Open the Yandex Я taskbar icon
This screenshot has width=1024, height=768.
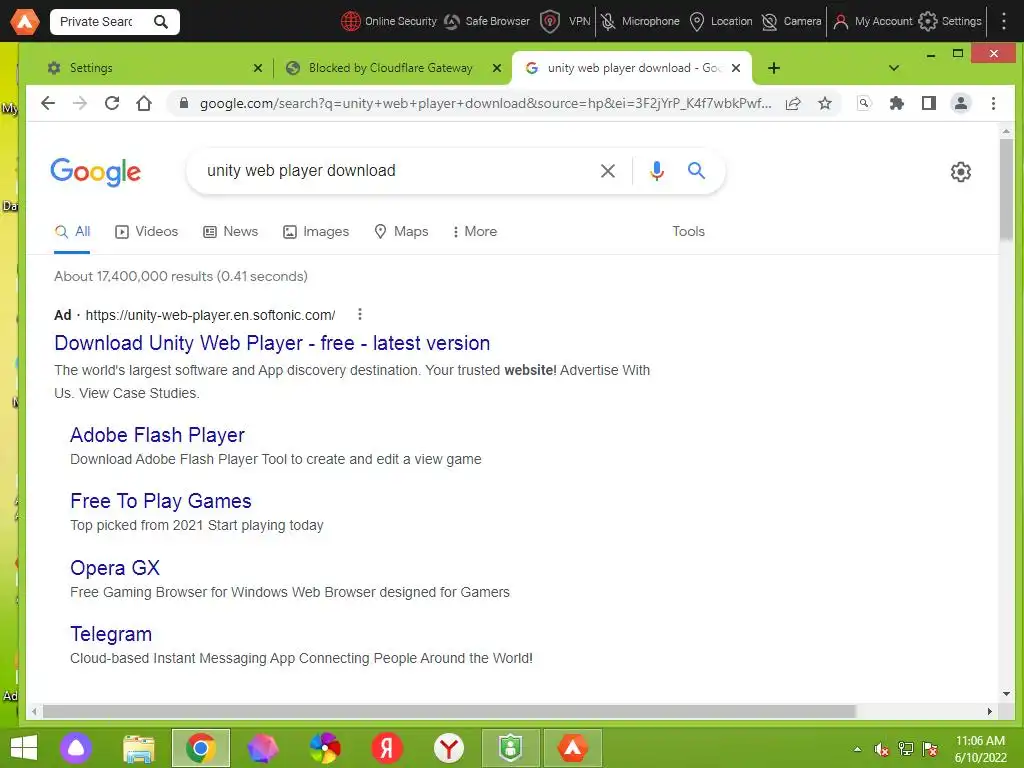pyautogui.click(x=387, y=748)
